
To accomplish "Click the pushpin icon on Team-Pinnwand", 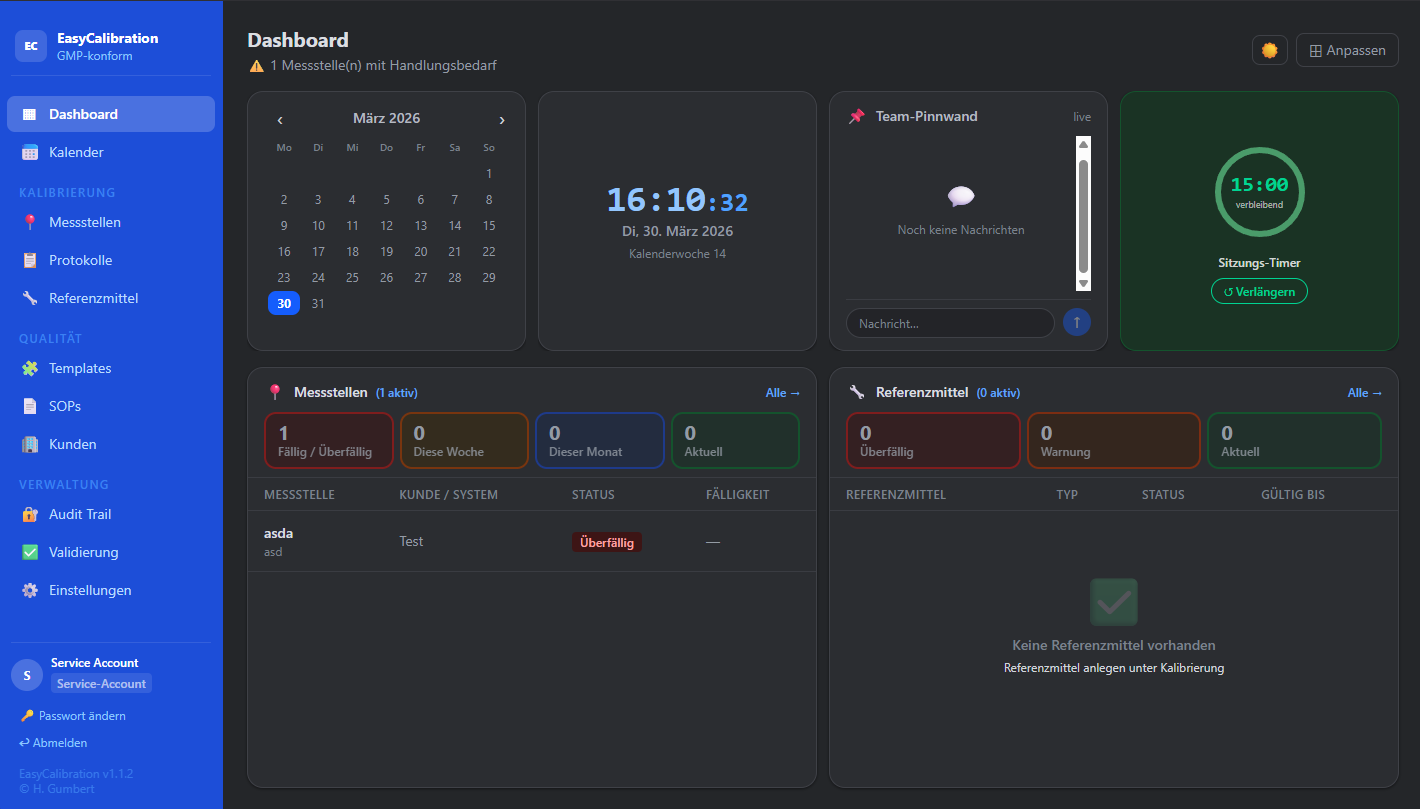I will coord(857,116).
